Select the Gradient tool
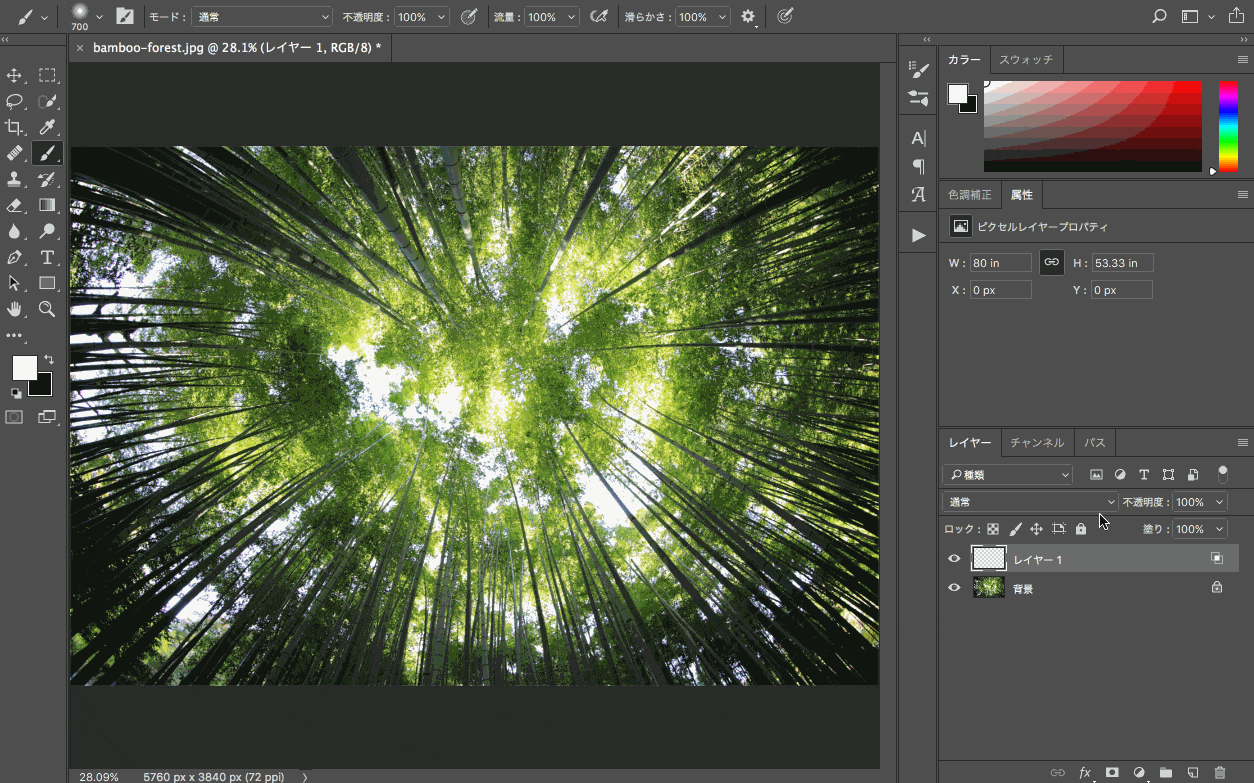The width and height of the screenshot is (1254, 783). pyautogui.click(x=47, y=205)
